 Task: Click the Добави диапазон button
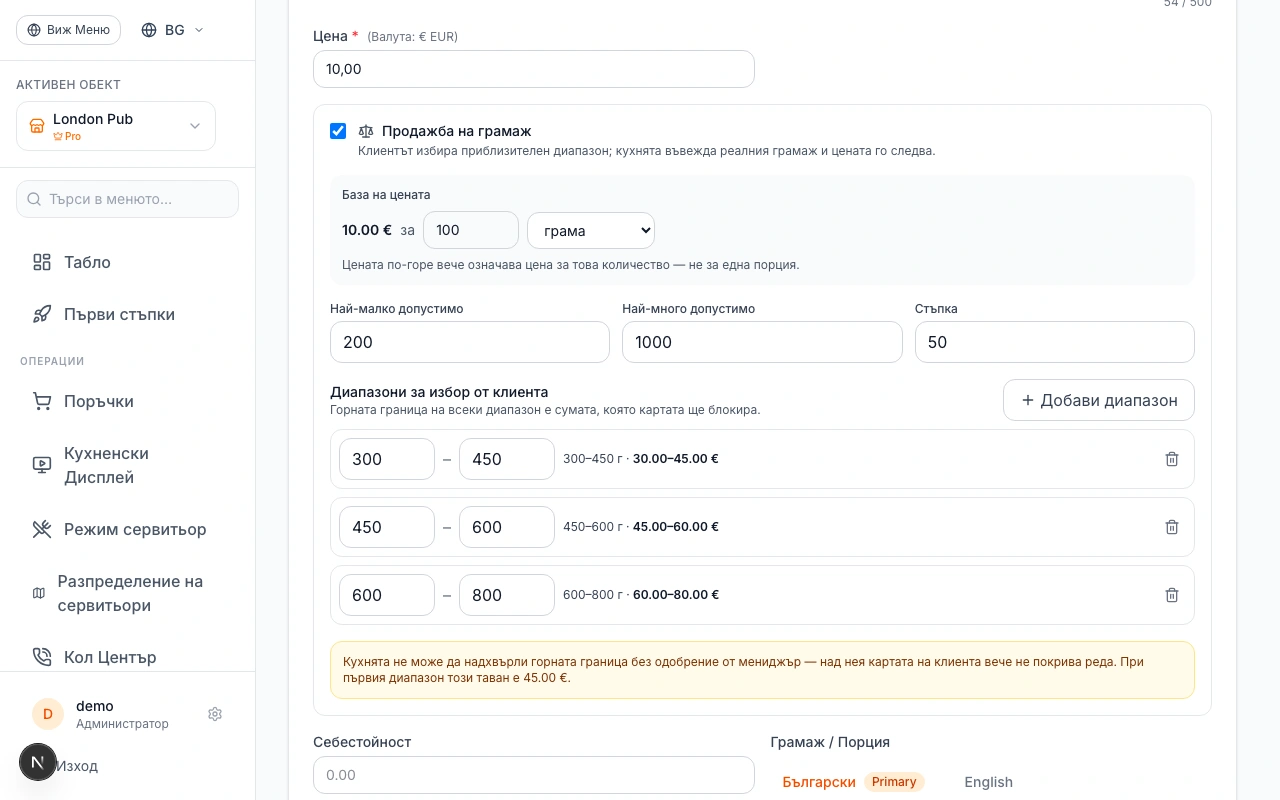[x=1099, y=400]
